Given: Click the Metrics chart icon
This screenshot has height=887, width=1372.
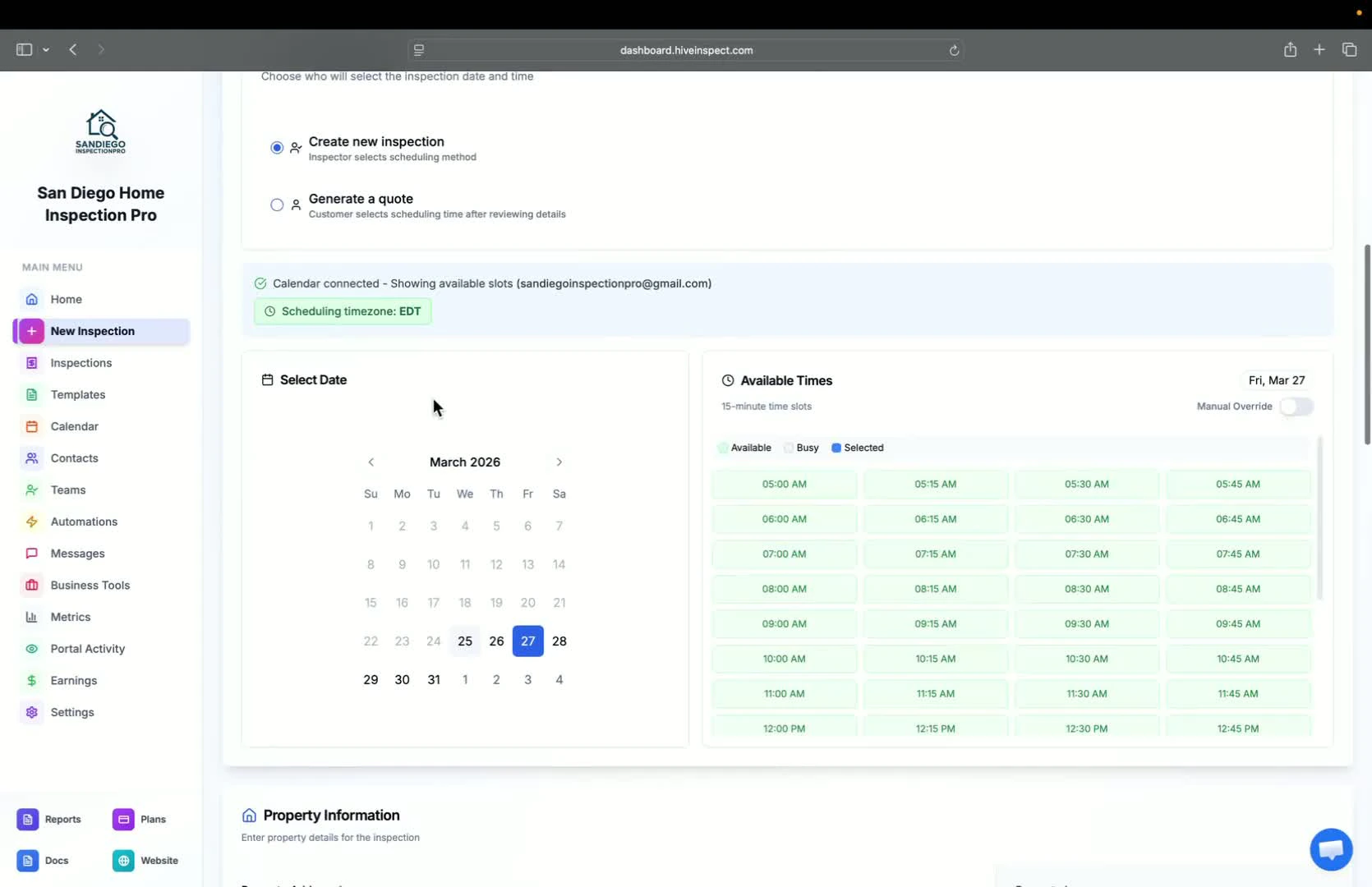Looking at the screenshot, I should click(31, 617).
